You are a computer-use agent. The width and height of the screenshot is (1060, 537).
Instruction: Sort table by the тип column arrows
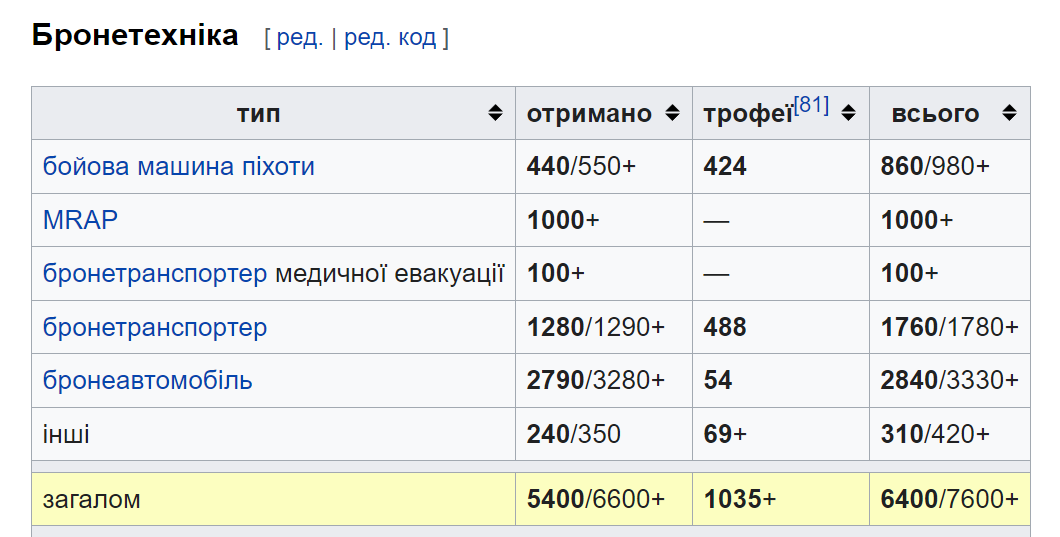pyautogui.click(x=496, y=113)
